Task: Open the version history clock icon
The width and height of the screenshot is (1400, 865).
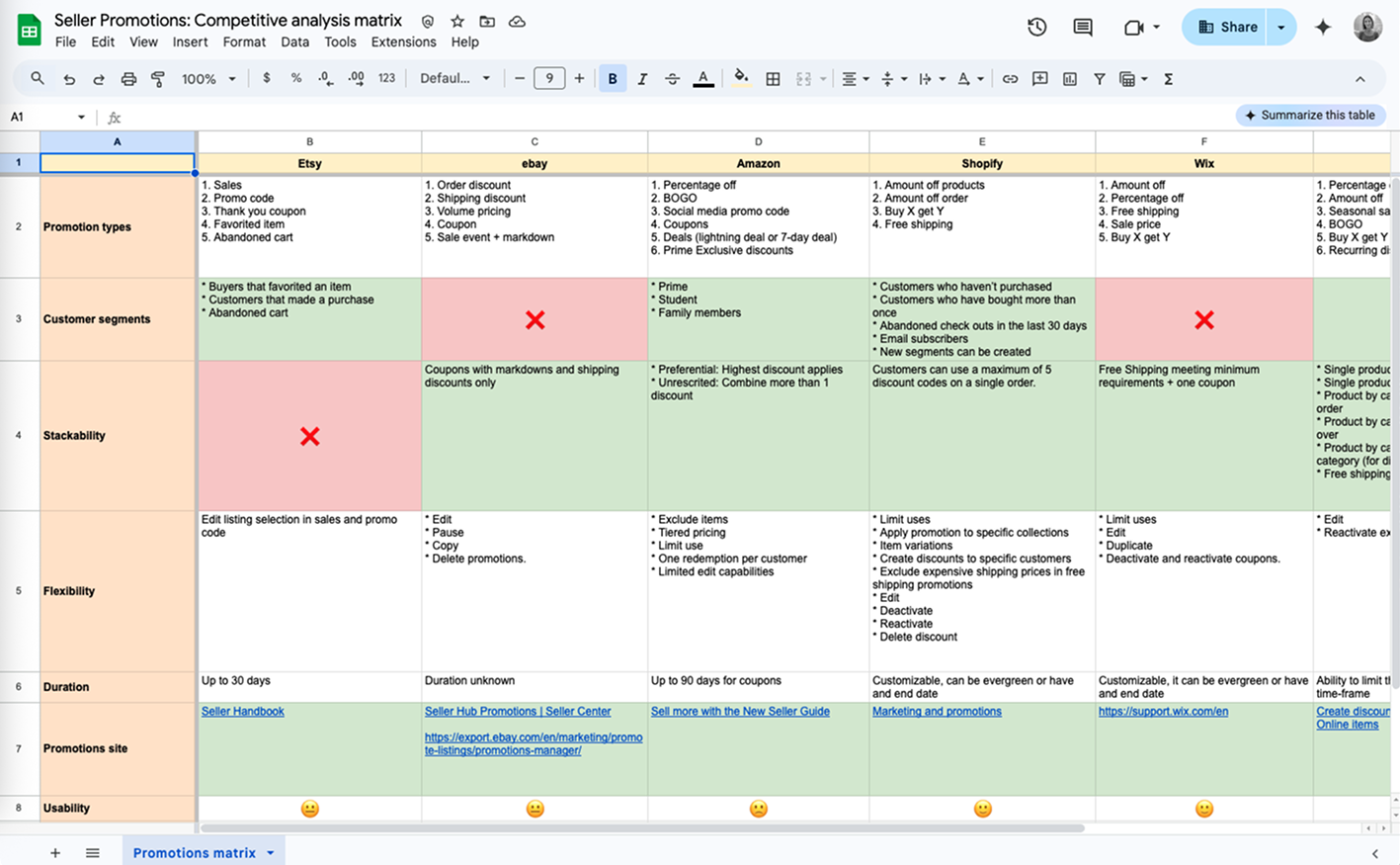Action: [1036, 27]
